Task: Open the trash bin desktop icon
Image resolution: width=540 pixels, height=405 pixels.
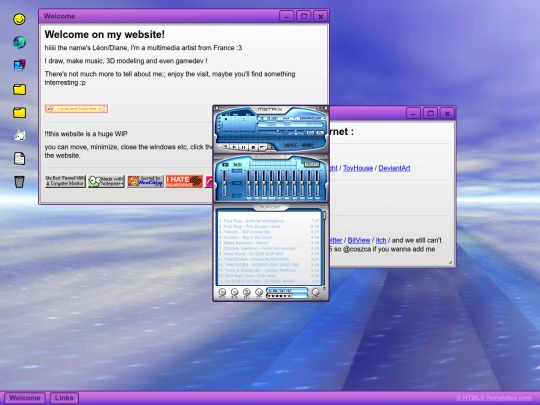Action: pos(20,181)
